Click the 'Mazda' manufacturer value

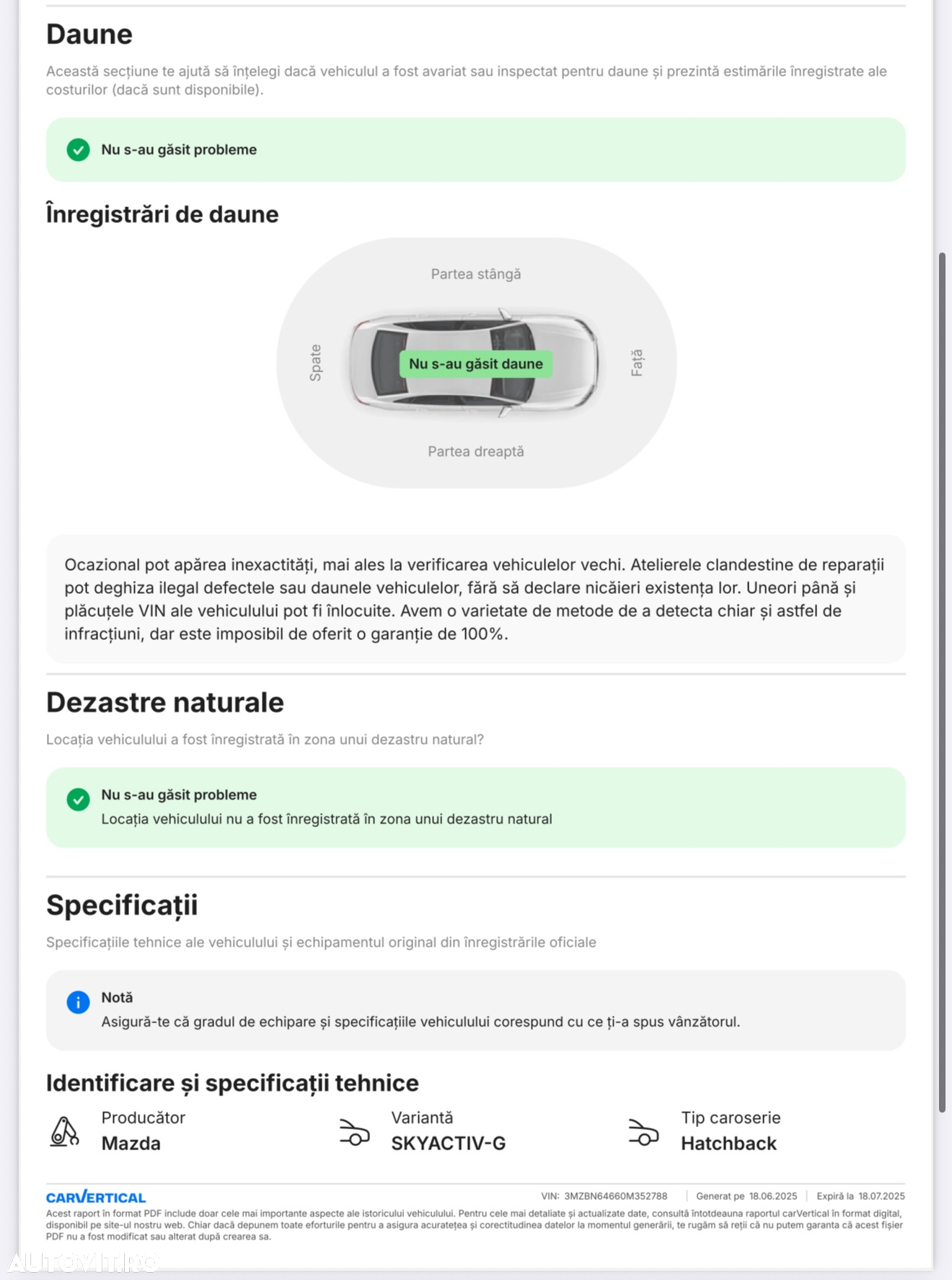coord(131,1144)
